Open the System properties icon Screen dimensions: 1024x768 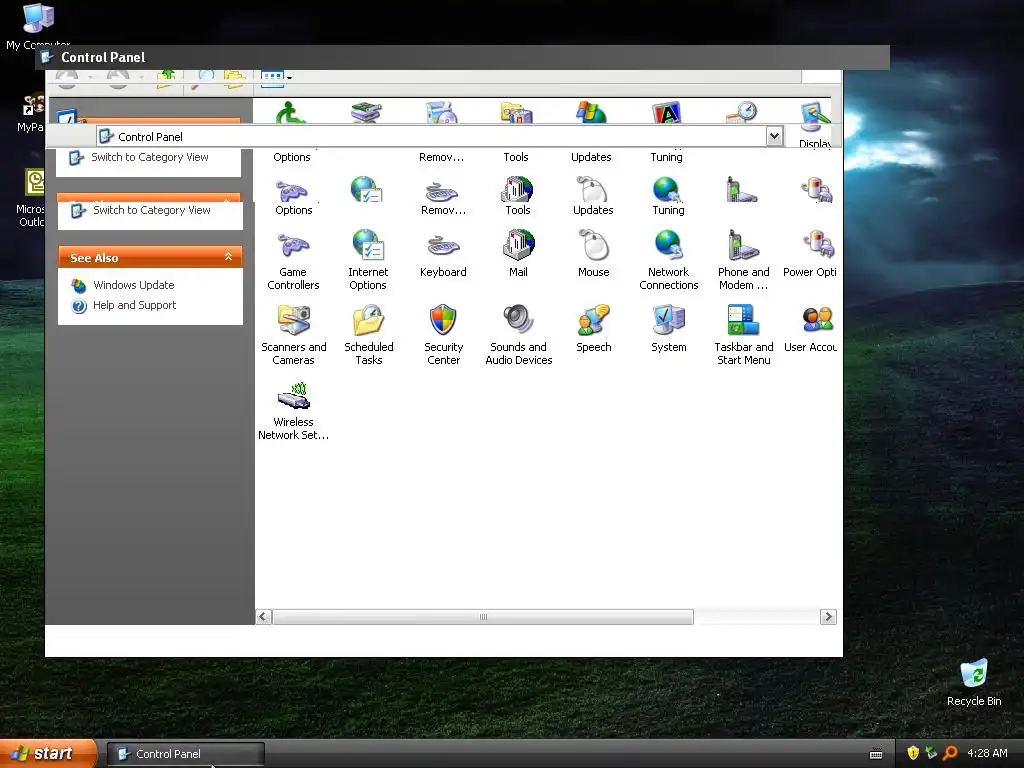(x=669, y=329)
